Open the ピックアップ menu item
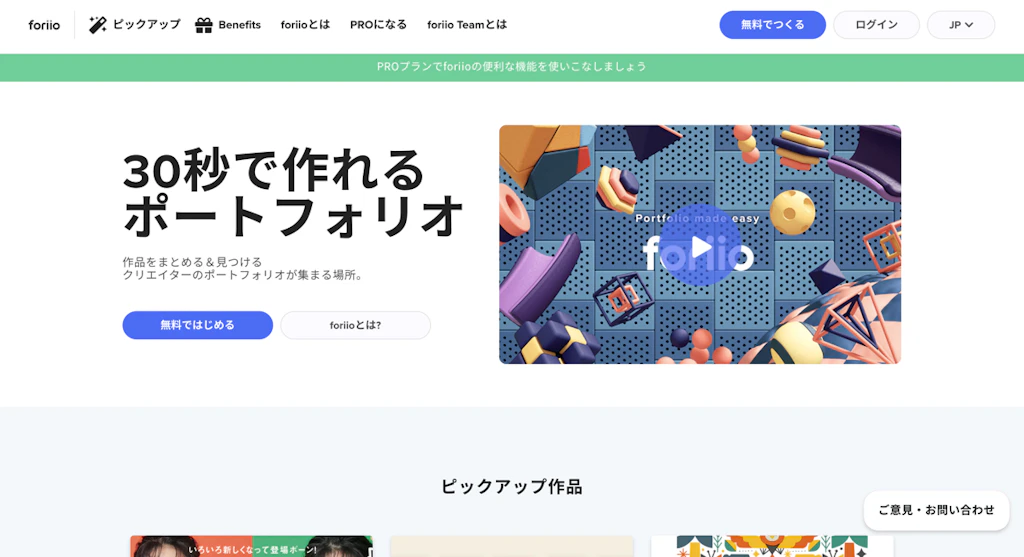The width and height of the screenshot is (1024, 557). 146,25
